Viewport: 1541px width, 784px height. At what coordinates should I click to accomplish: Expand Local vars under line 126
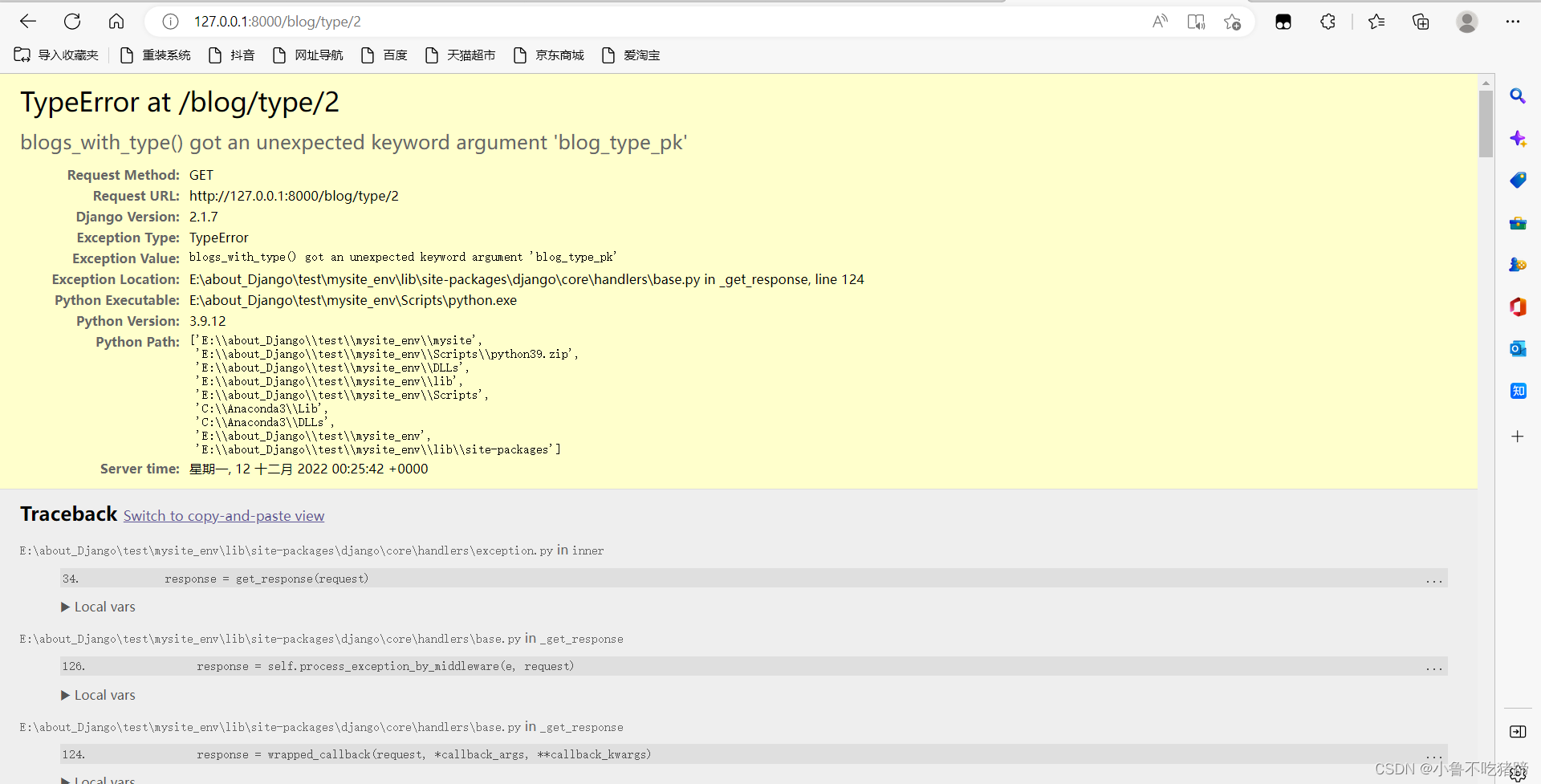click(98, 696)
